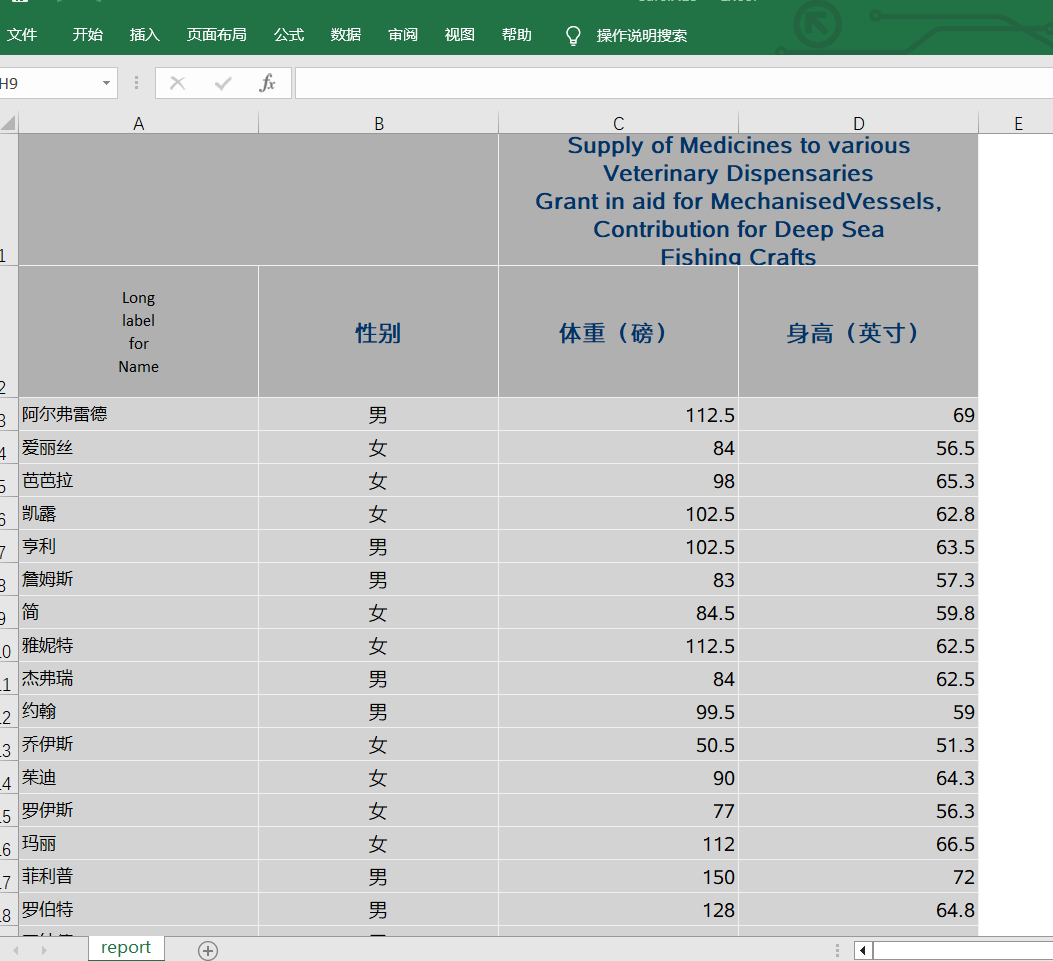This screenshot has height=961, width=1053.
Task: Click the formula bar enter checkmark icon
Action: point(223,84)
